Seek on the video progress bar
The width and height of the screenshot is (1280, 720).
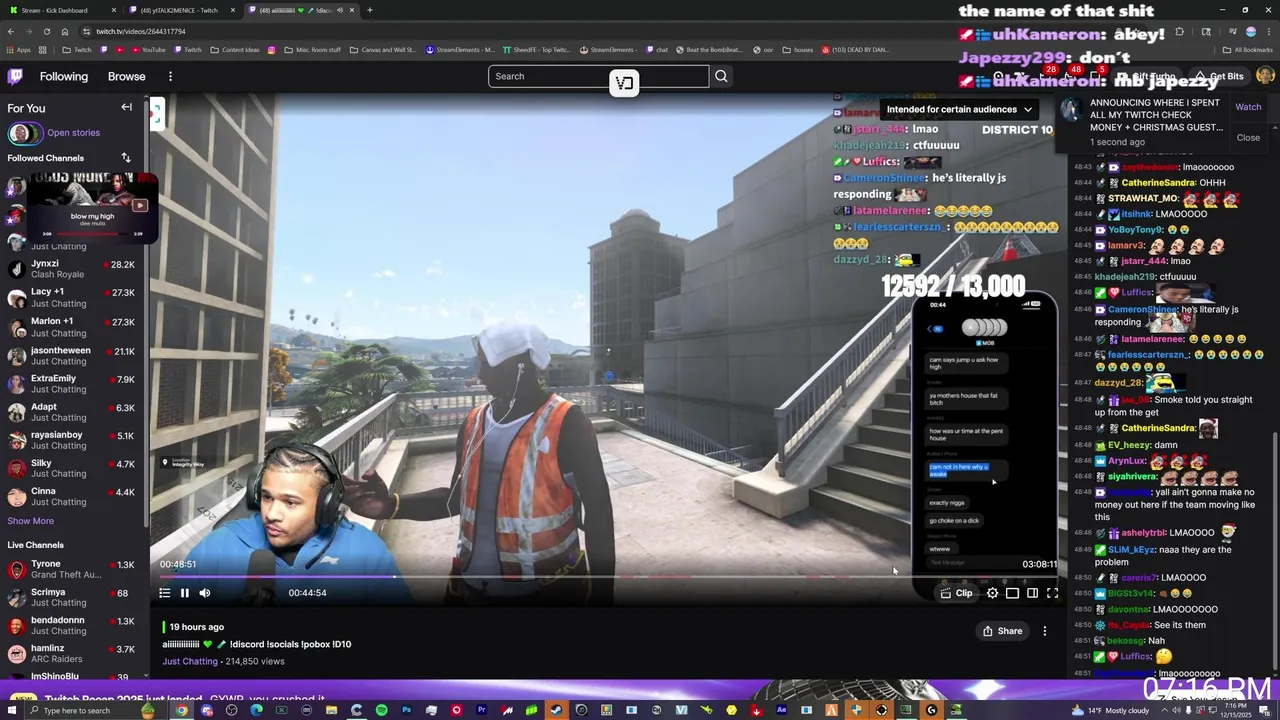point(608,577)
